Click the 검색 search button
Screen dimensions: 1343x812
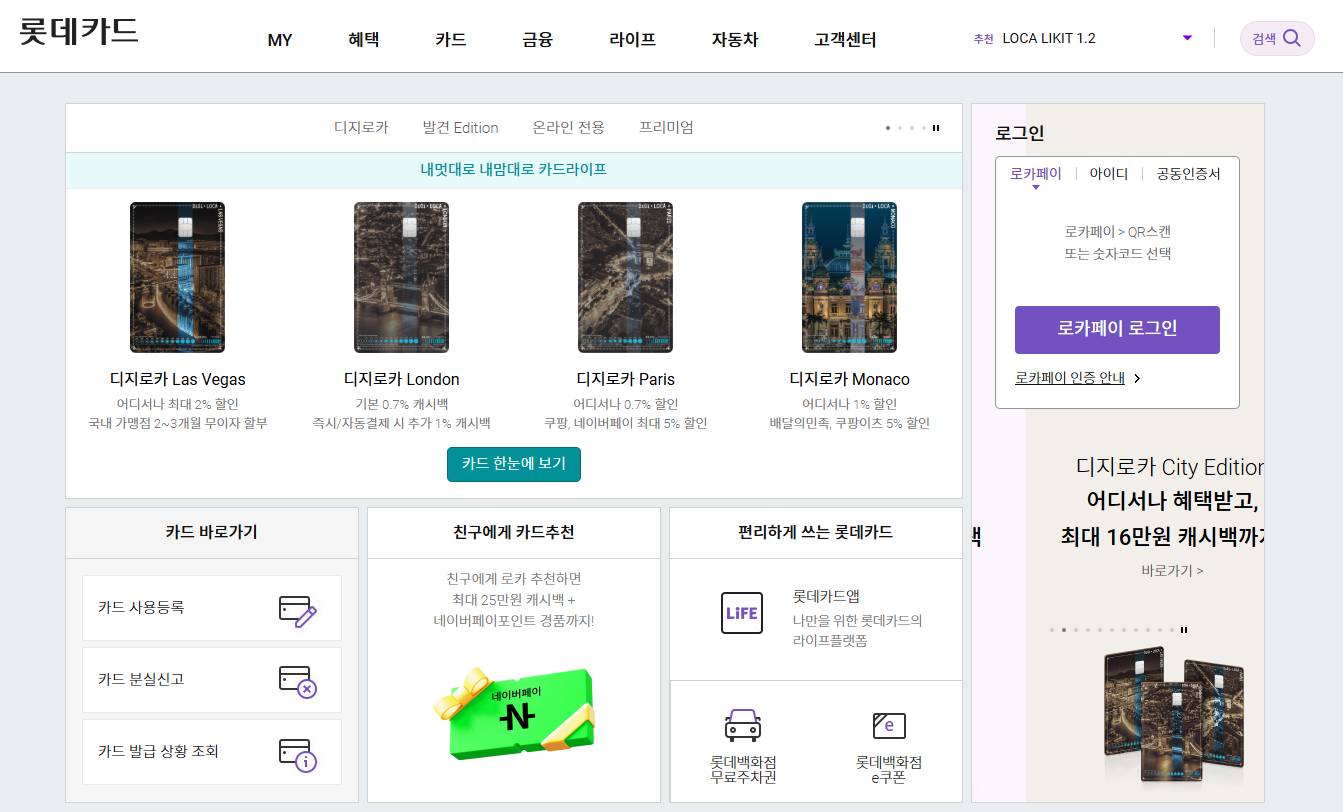(1277, 38)
